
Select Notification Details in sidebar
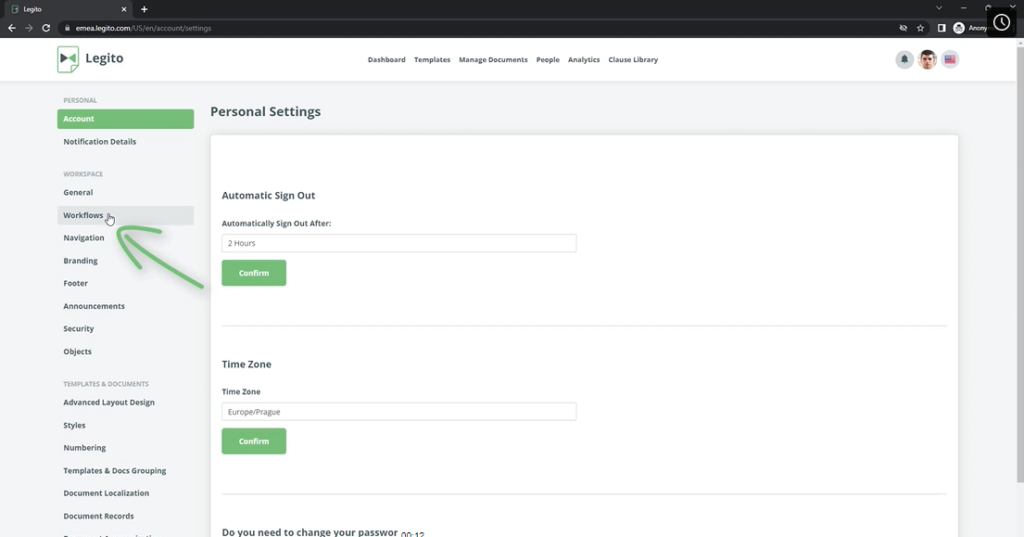click(100, 142)
